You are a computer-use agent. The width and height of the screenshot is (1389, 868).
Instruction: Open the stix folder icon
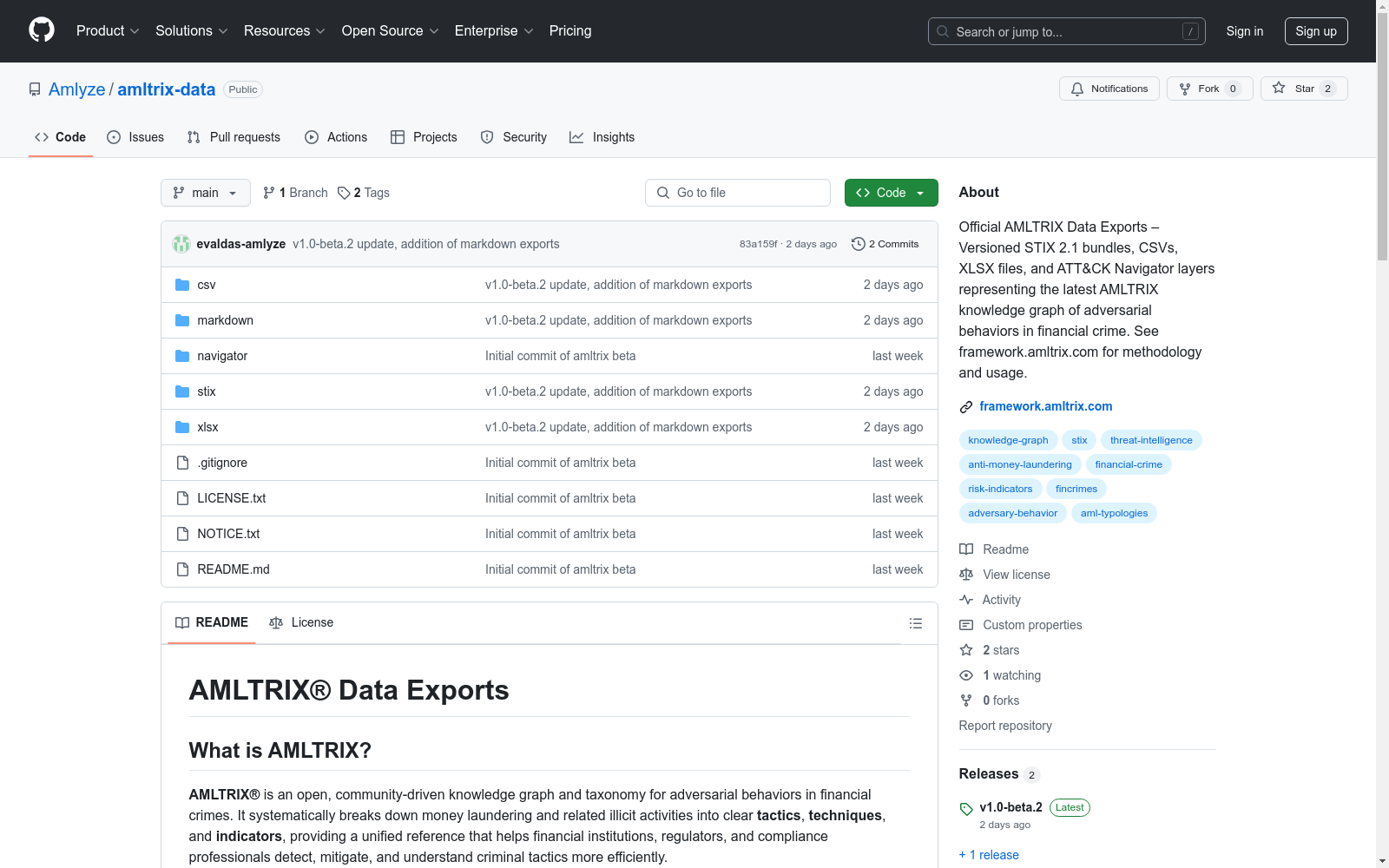coord(182,391)
